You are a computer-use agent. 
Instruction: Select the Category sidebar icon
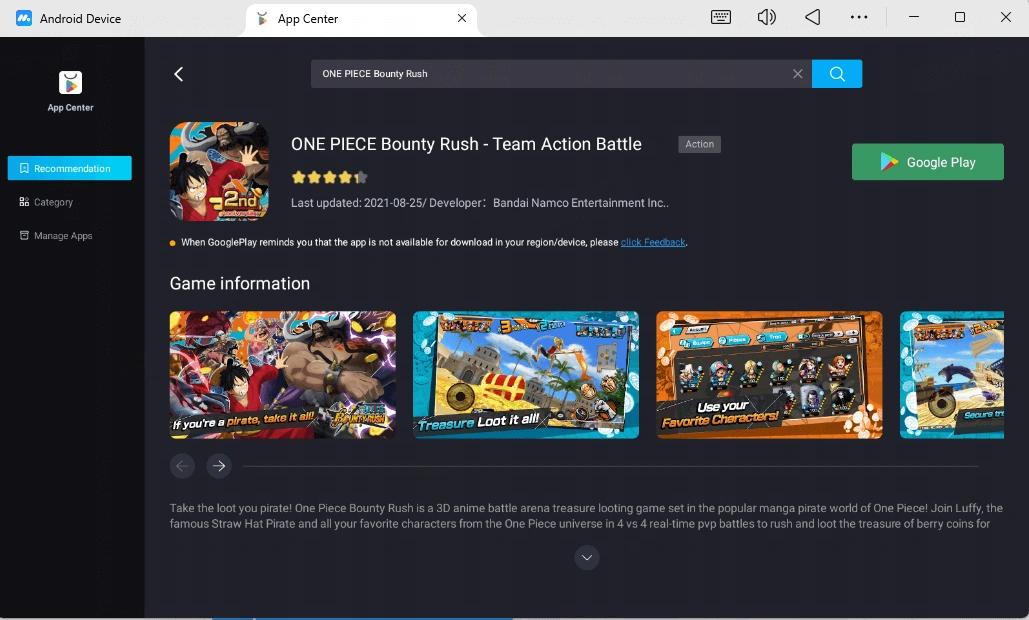(x=25, y=201)
